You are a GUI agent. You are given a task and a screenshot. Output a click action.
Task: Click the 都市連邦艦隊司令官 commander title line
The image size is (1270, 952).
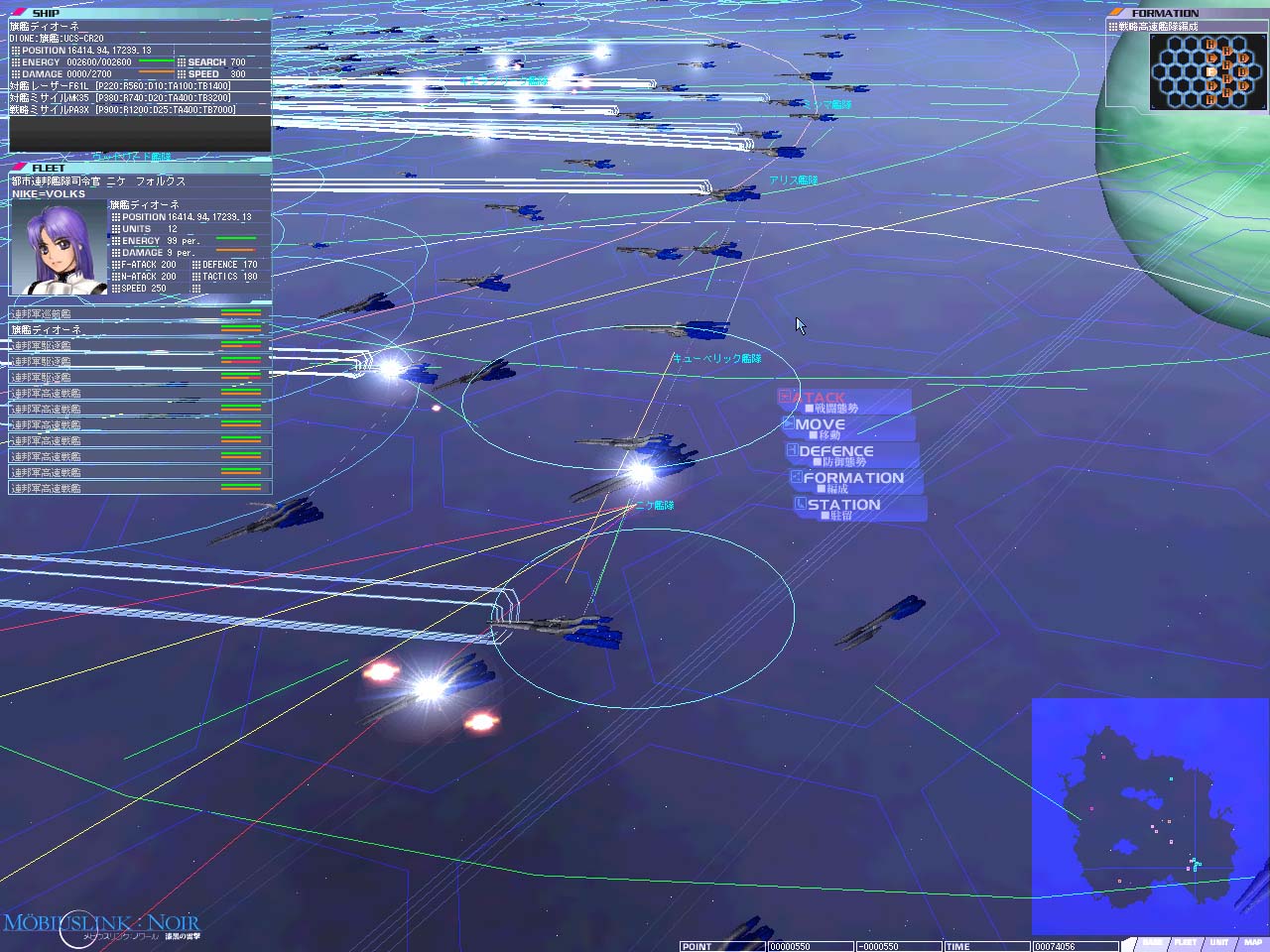tap(98, 181)
